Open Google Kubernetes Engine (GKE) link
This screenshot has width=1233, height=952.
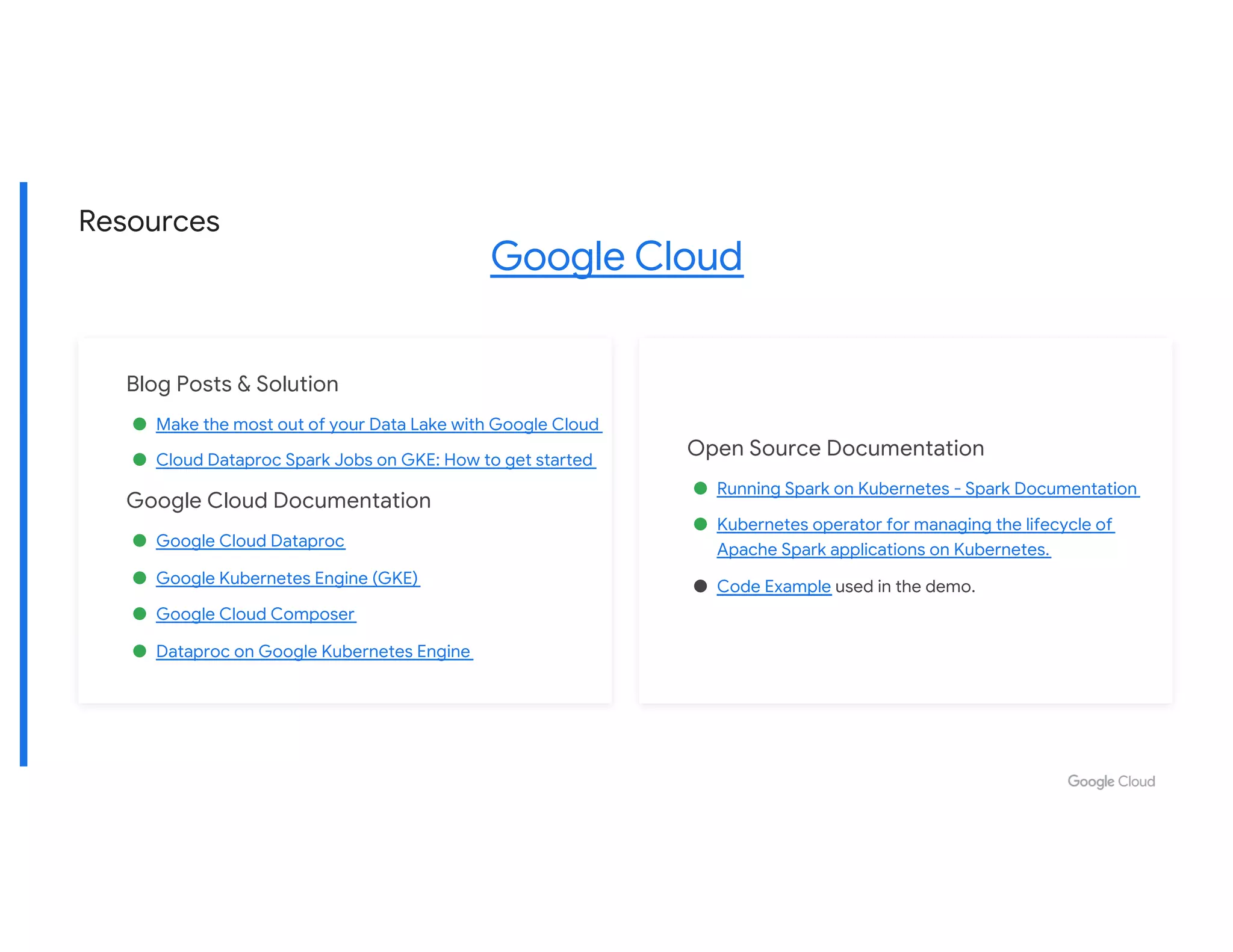click(x=287, y=578)
